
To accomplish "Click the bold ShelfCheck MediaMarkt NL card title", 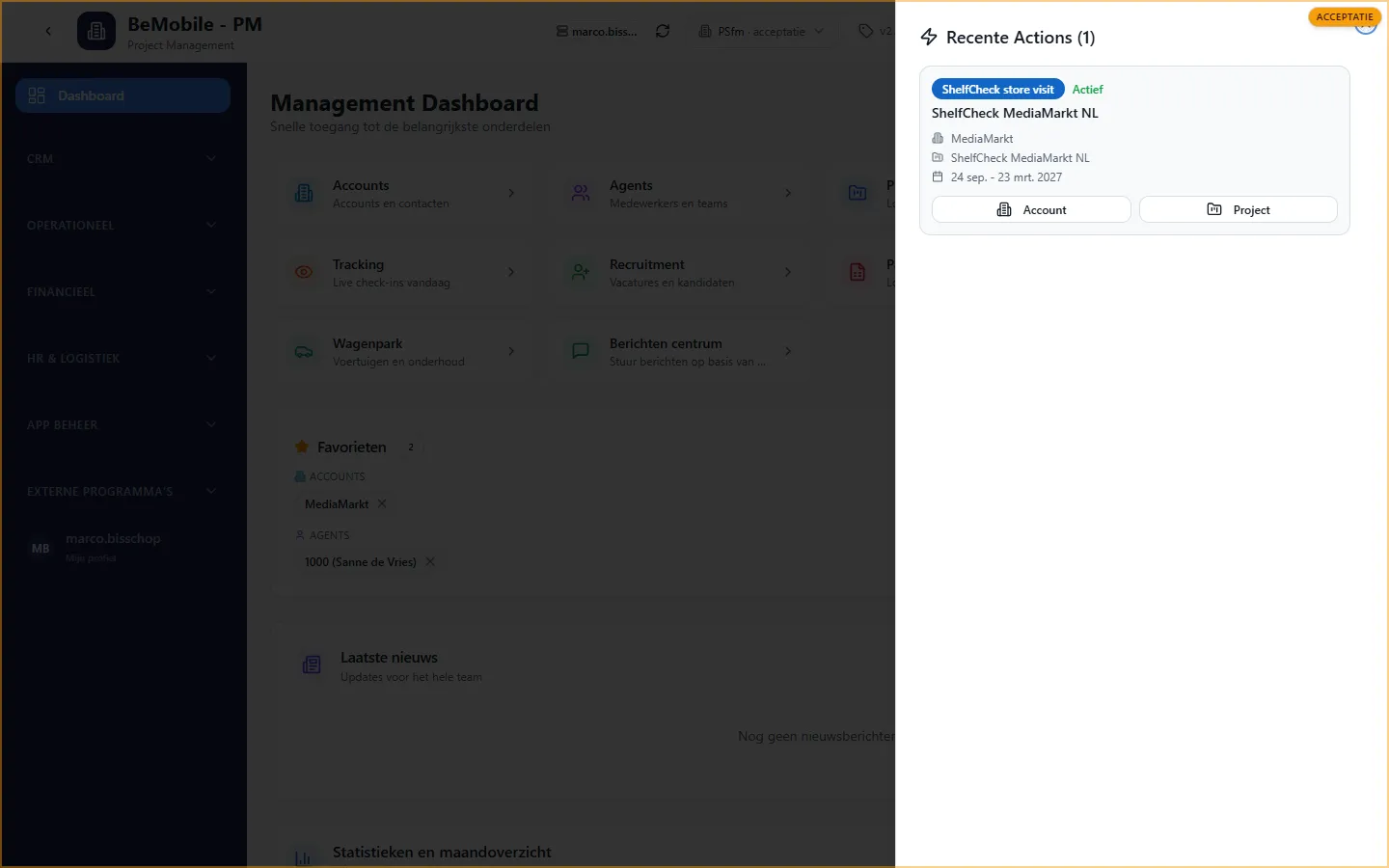I will tap(1015, 113).
